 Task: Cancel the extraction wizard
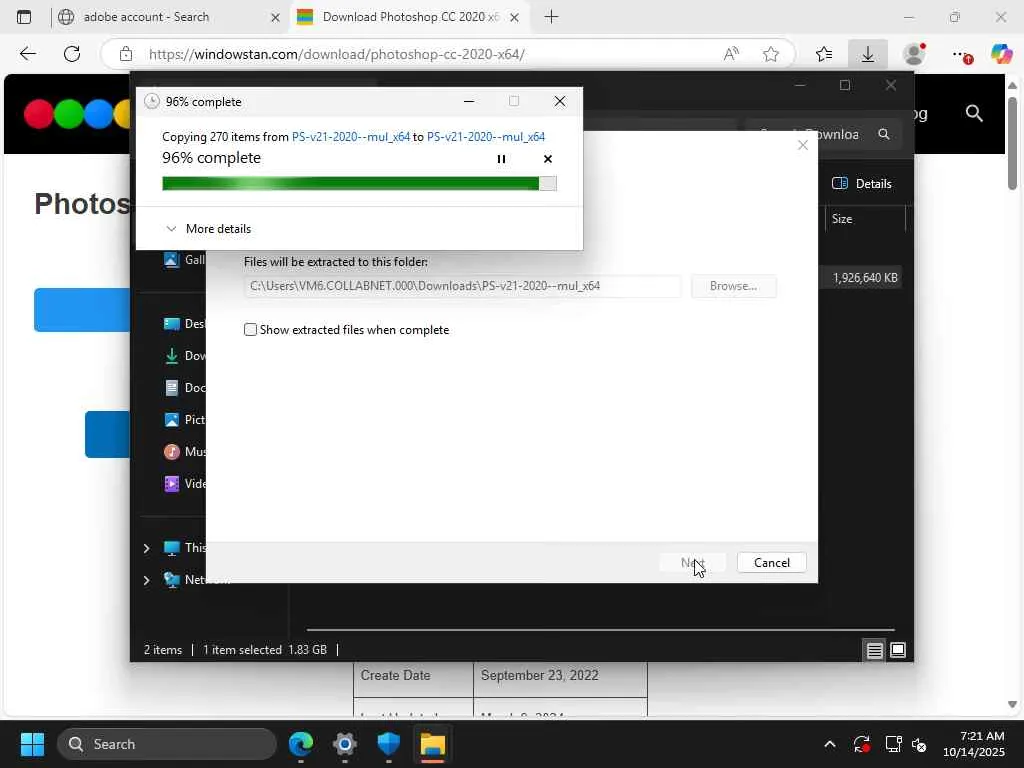pyautogui.click(x=771, y=562)
